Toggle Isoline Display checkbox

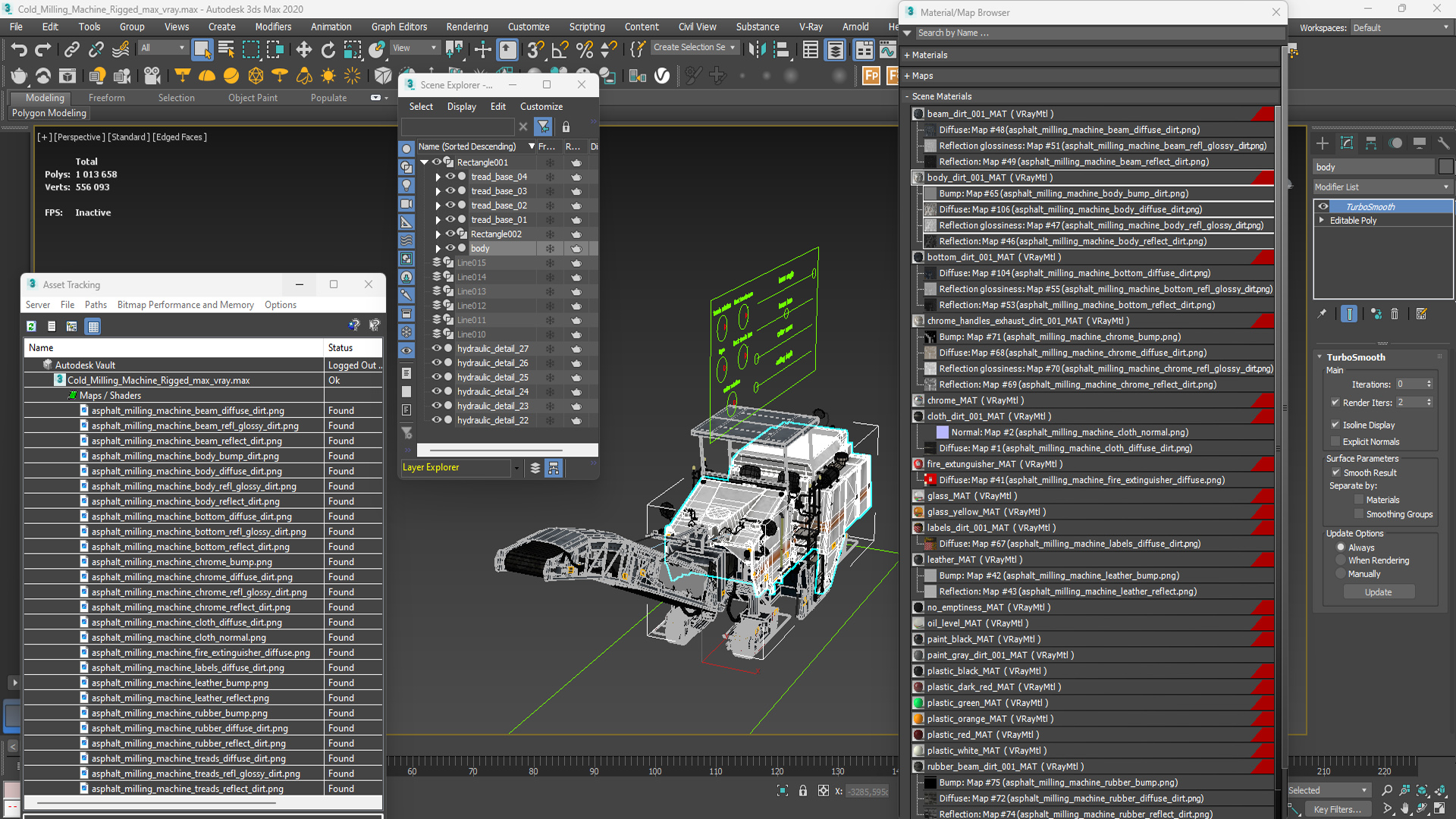coord(1335,425)
